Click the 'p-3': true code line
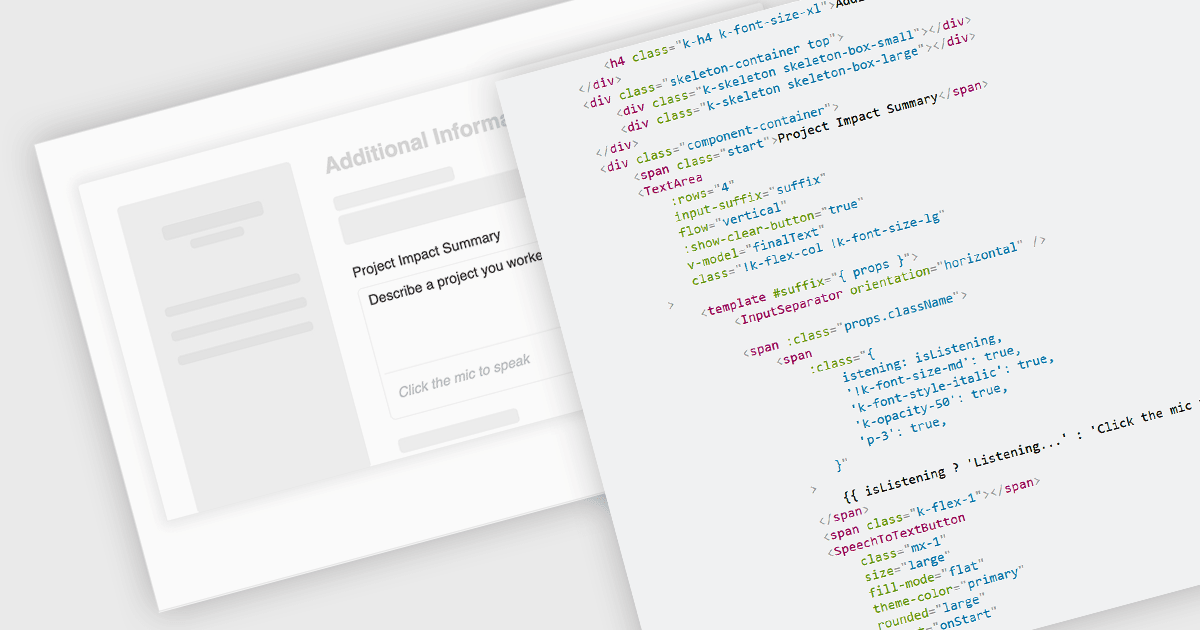The image size is (1200, 630). (902, 430)
